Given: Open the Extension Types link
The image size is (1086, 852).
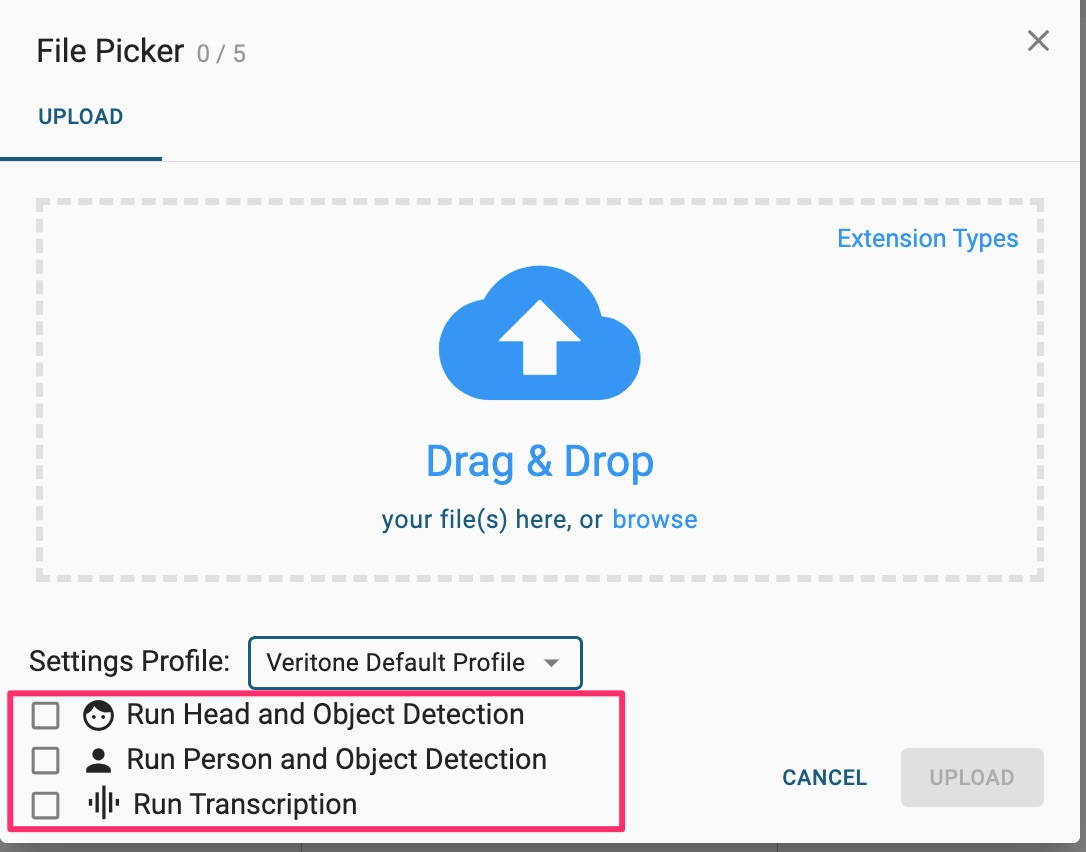Looking at the screenshot, I should tap(927, 239).
